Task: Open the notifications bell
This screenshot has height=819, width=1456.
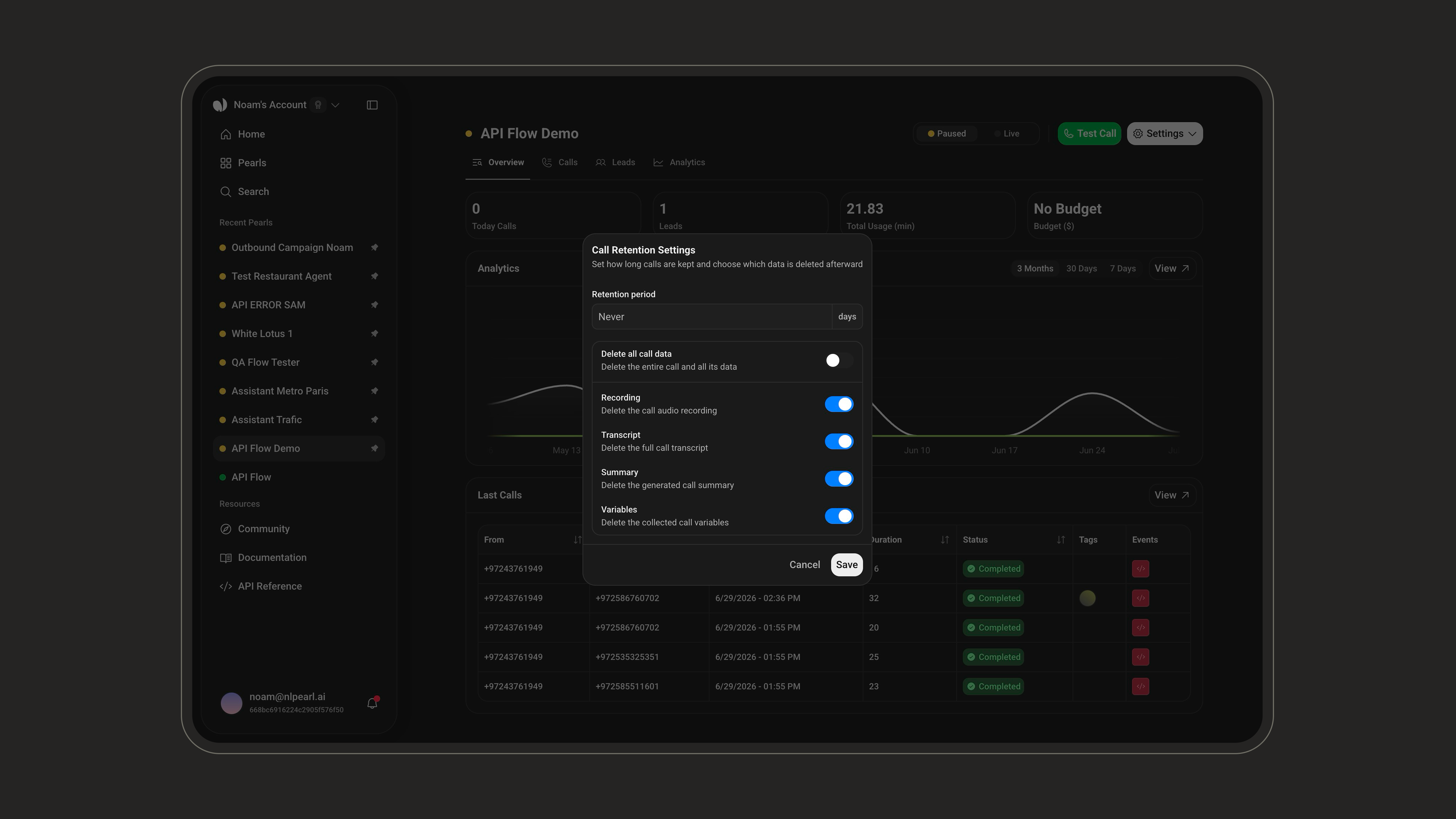Action: [372, 703]
